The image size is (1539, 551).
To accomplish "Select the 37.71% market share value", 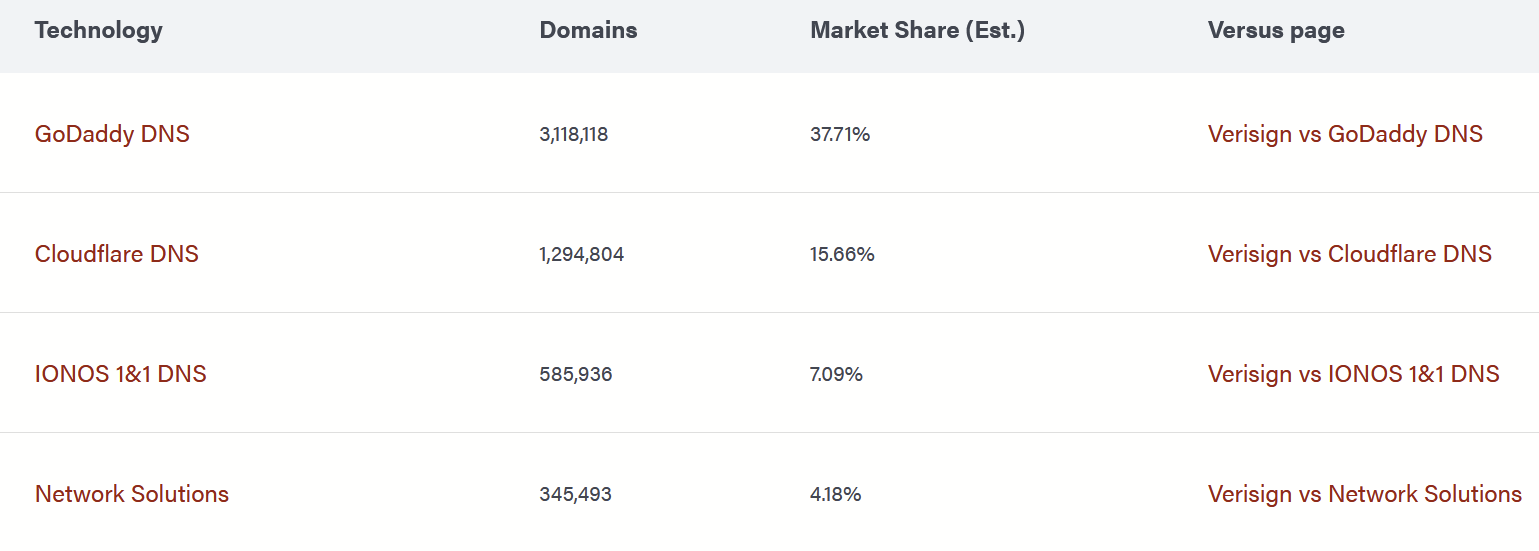I will tap(840, 134).
